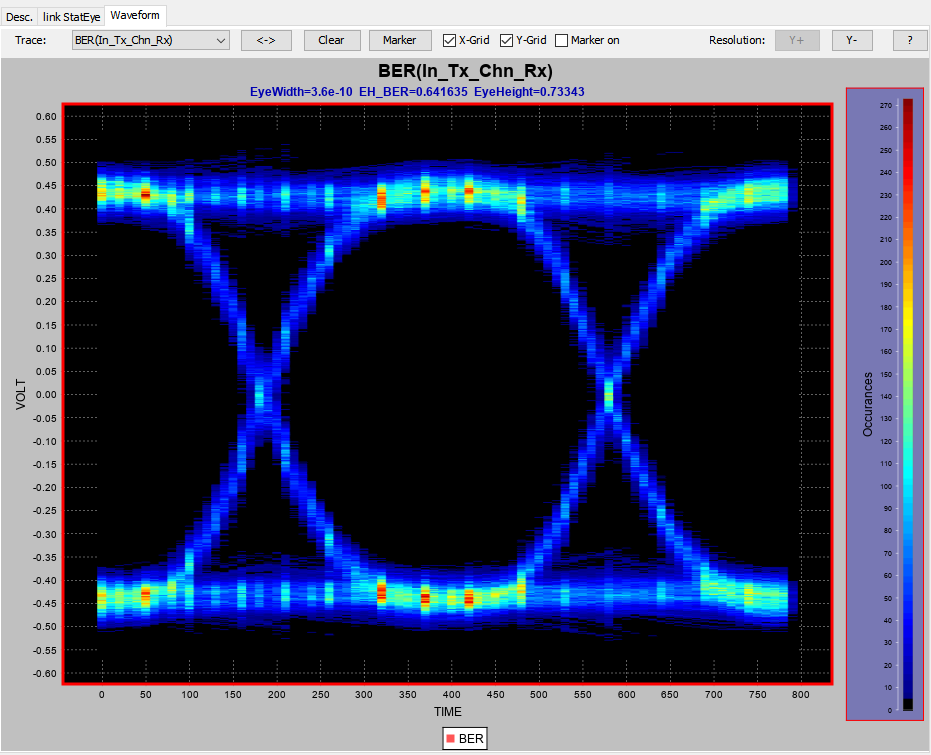Open the link StatEye tab
Image resolution: width=931 pixels, height=755 pixels.
pyautogui.click(x=71, y=16)
